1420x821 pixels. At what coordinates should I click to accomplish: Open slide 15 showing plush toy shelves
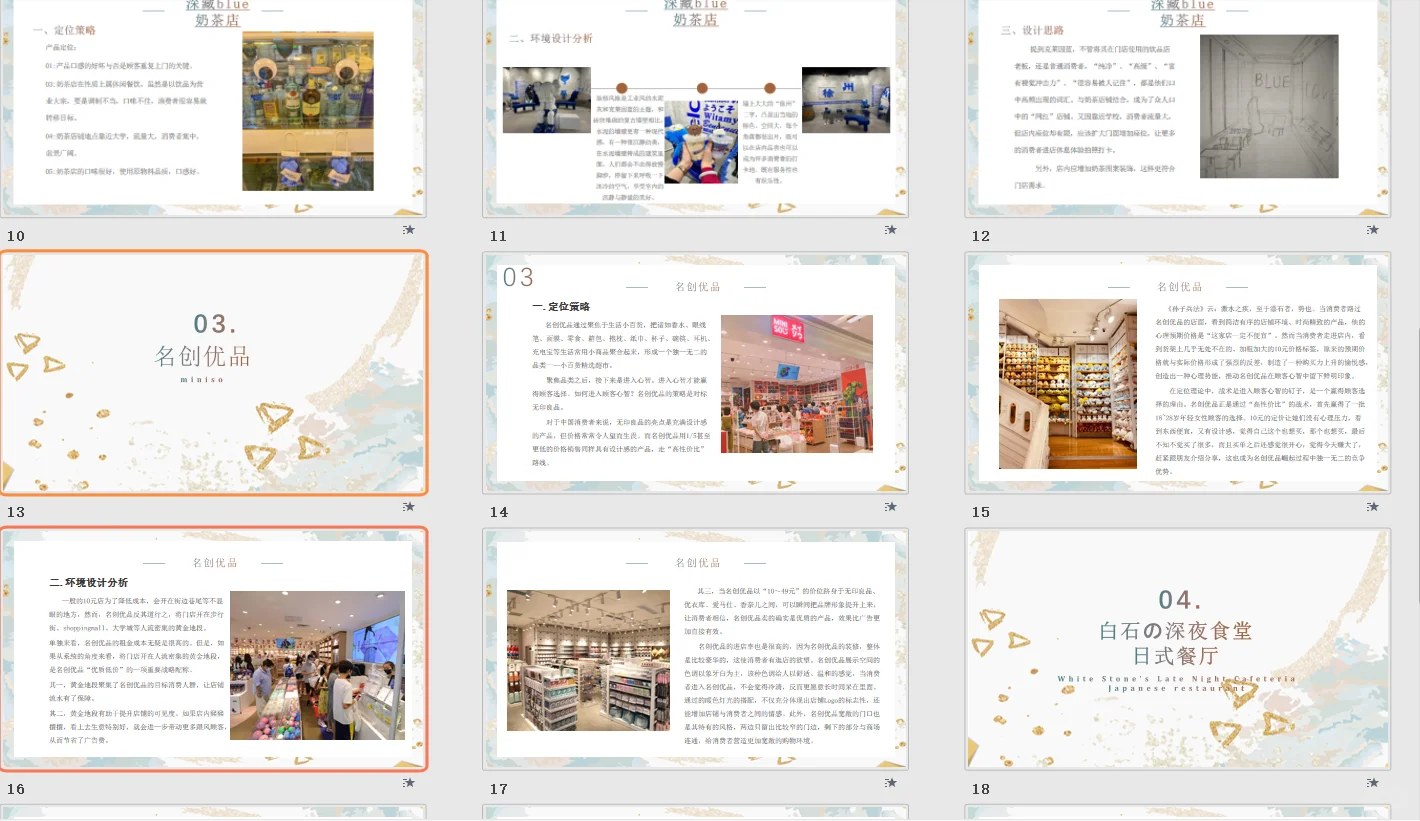(x=1176, y=373)
